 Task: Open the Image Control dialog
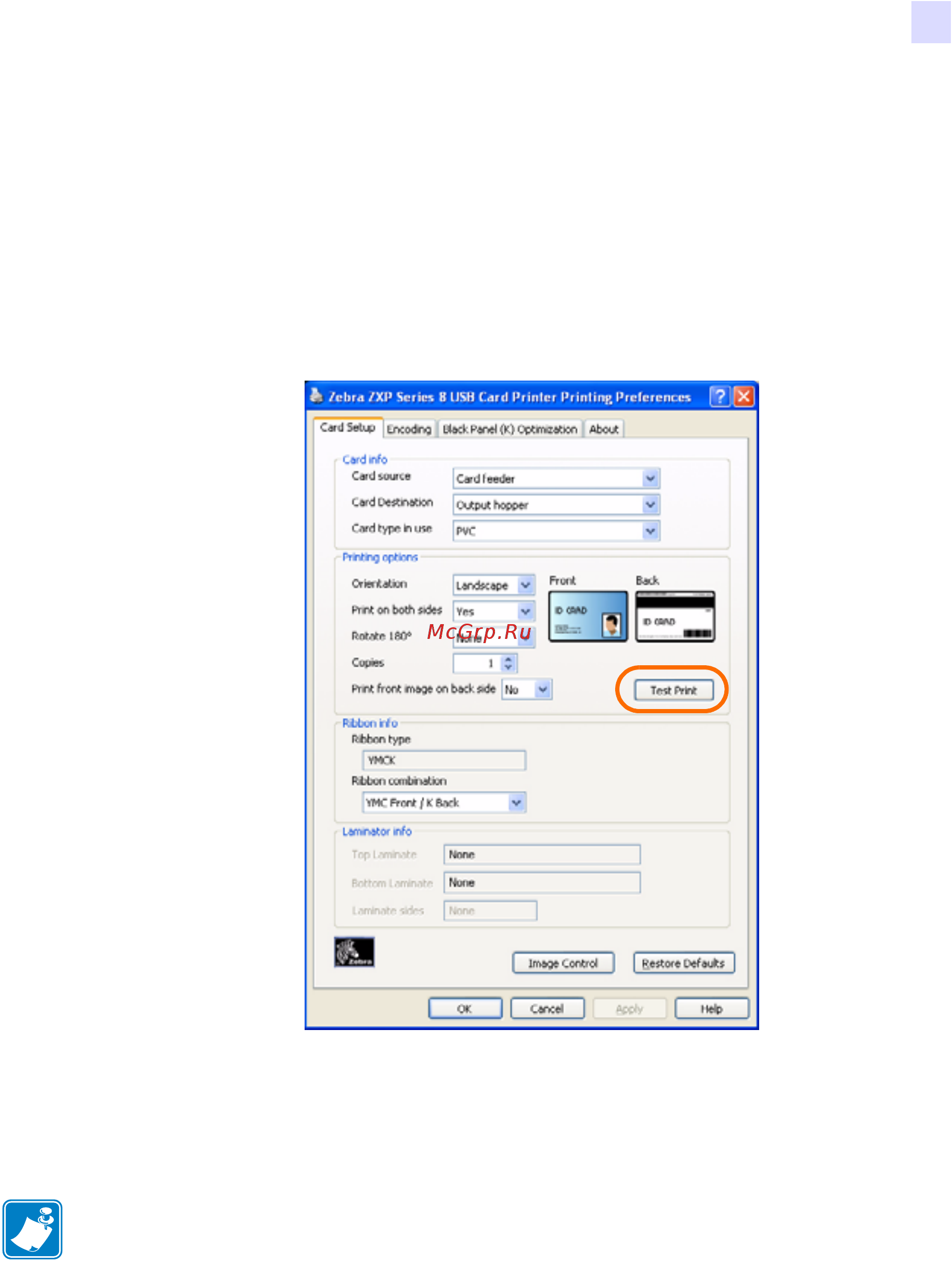coord(563,963)
